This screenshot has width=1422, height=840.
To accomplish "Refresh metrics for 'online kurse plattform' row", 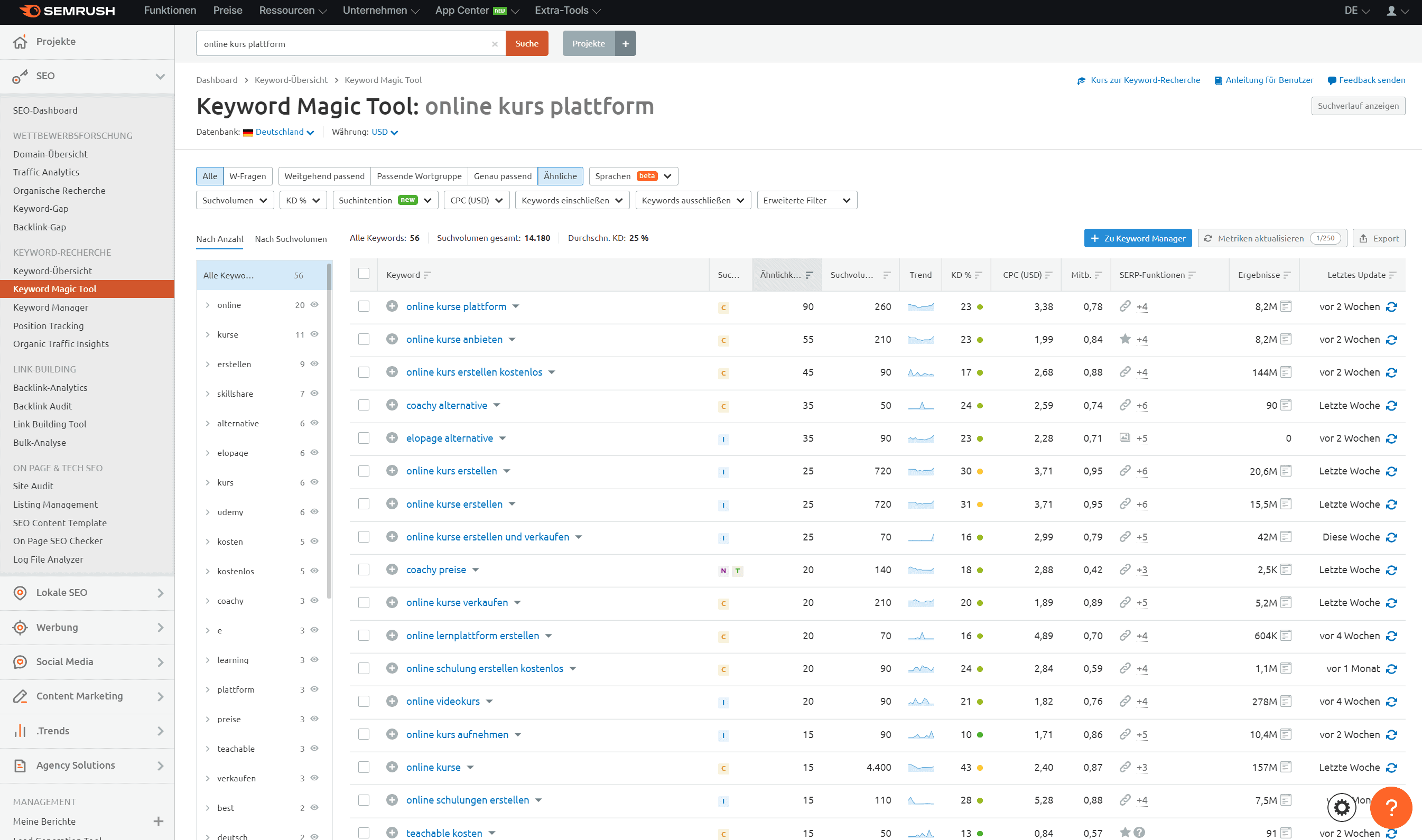I will click(x=1391, y=307).
